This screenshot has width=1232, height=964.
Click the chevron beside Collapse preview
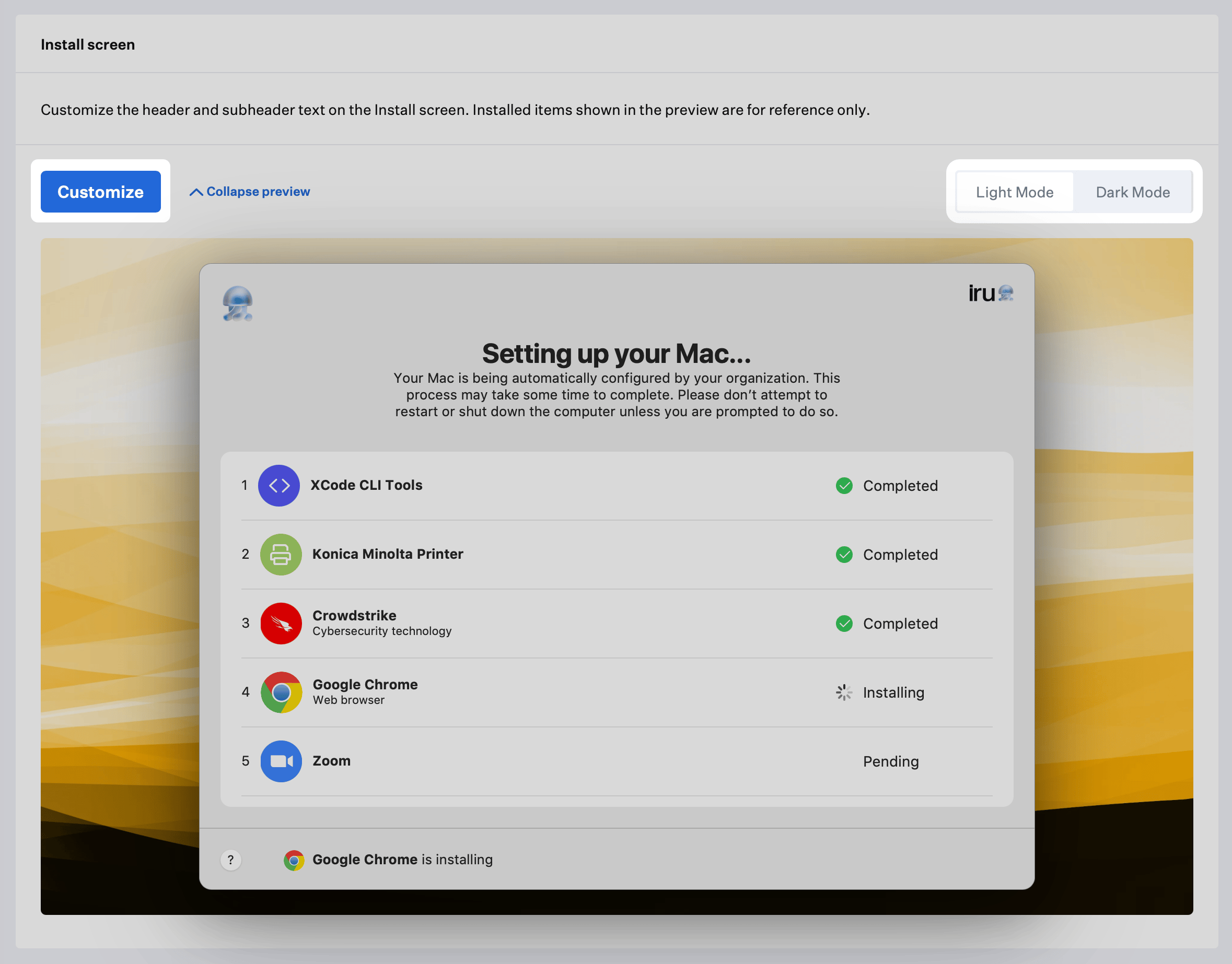click(196, 193)
